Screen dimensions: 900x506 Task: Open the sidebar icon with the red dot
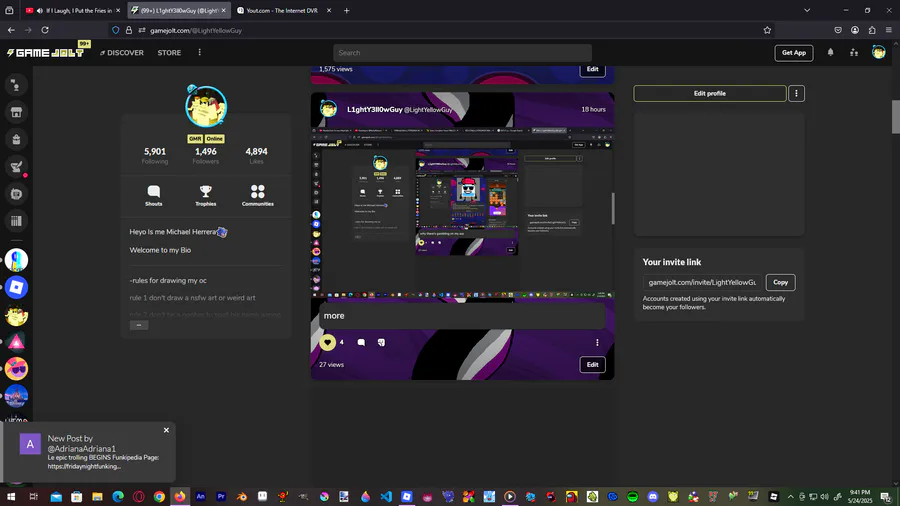point(16,167)
